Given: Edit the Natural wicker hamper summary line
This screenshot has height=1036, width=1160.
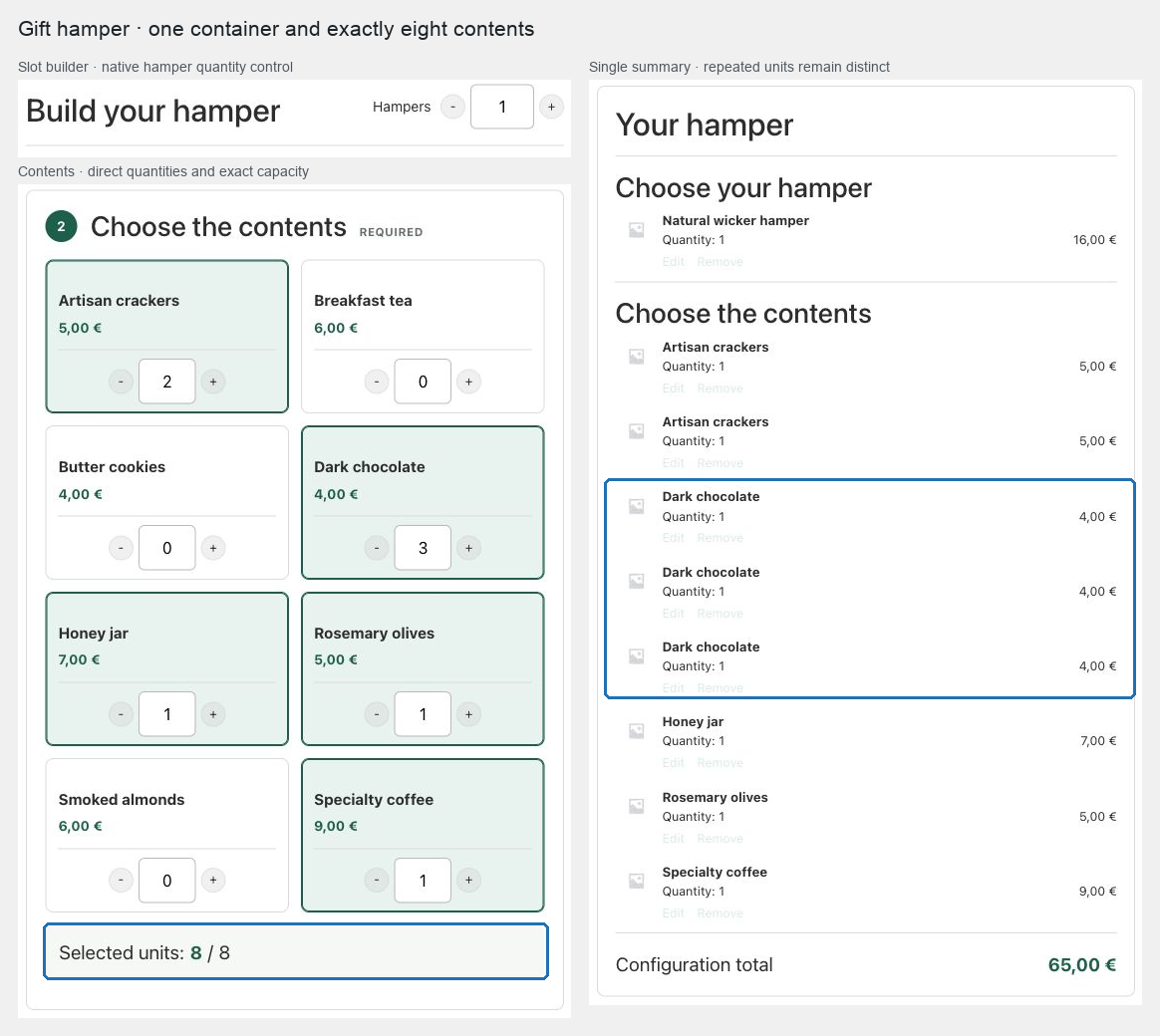Looking at the screenshot, I should pos(674,262).
